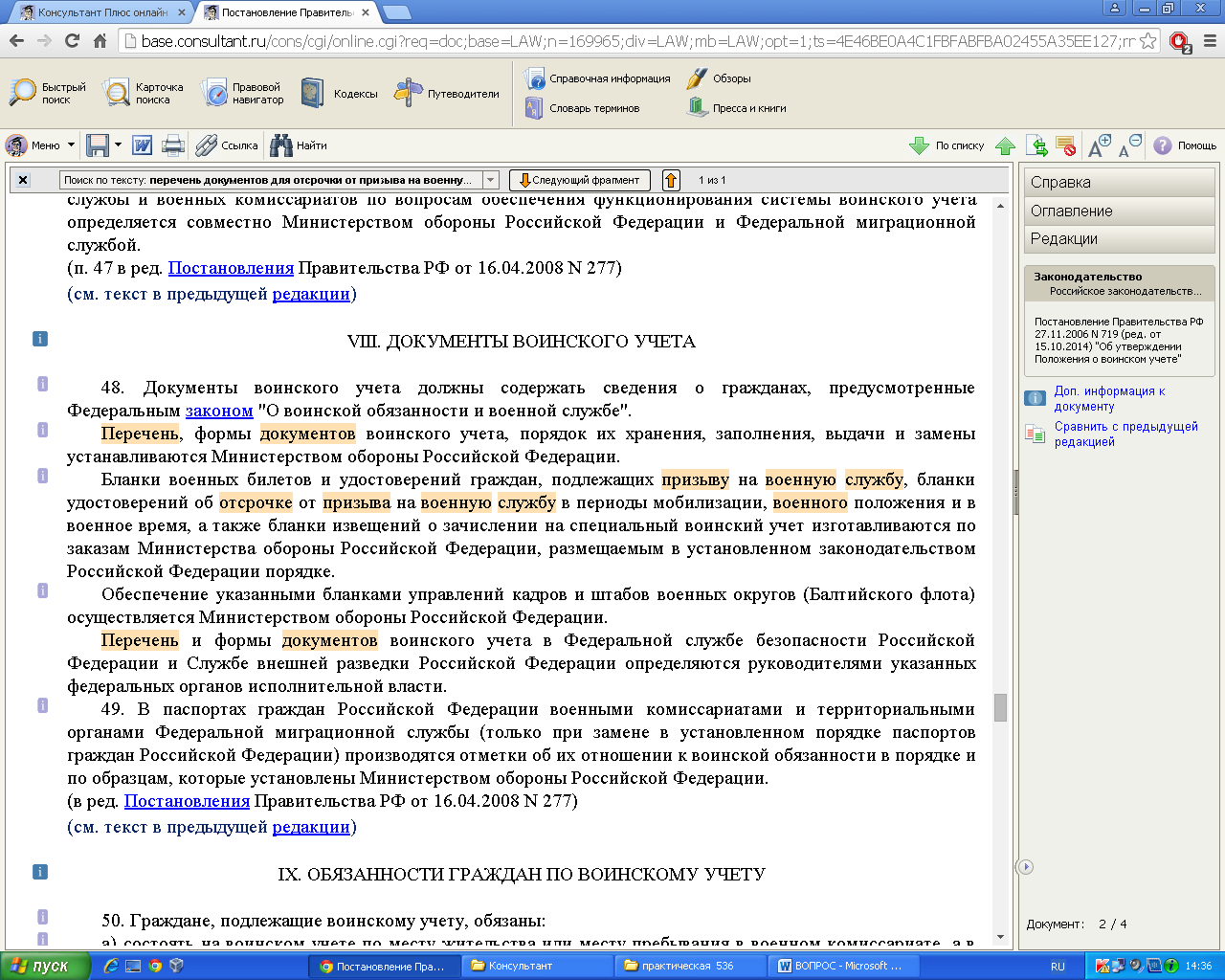Open редакции link after п. 47
The width and height of the screenshot is (1225, 980).
(x=311, y=294)
